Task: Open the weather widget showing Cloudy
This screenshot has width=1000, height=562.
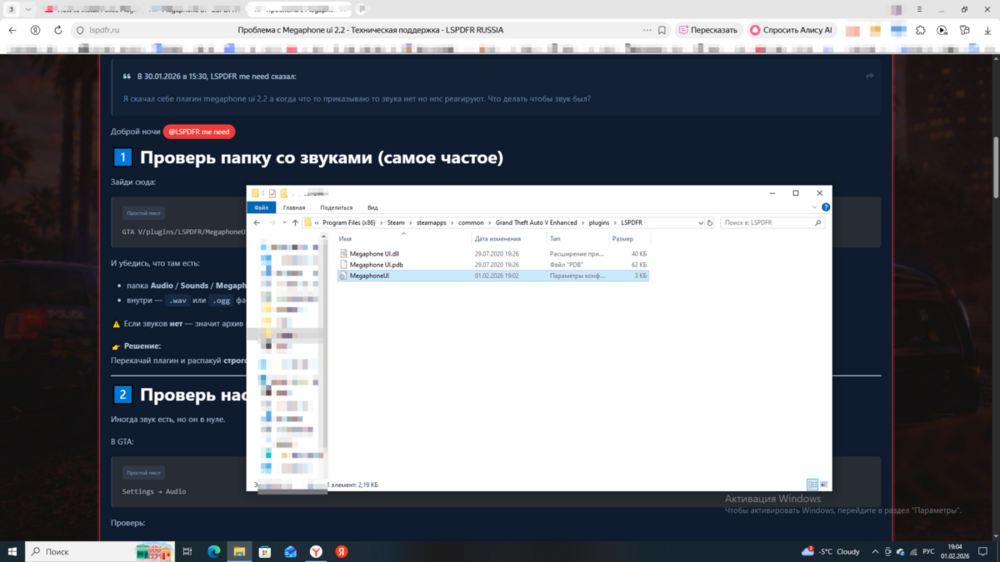Action: pos(831,552)
